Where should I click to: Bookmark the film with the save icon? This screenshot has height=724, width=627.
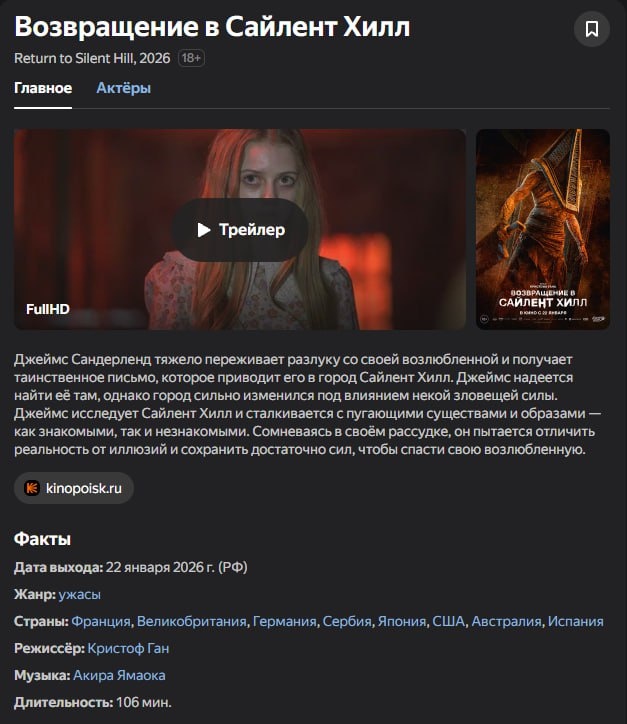click(x=591, y=29)
